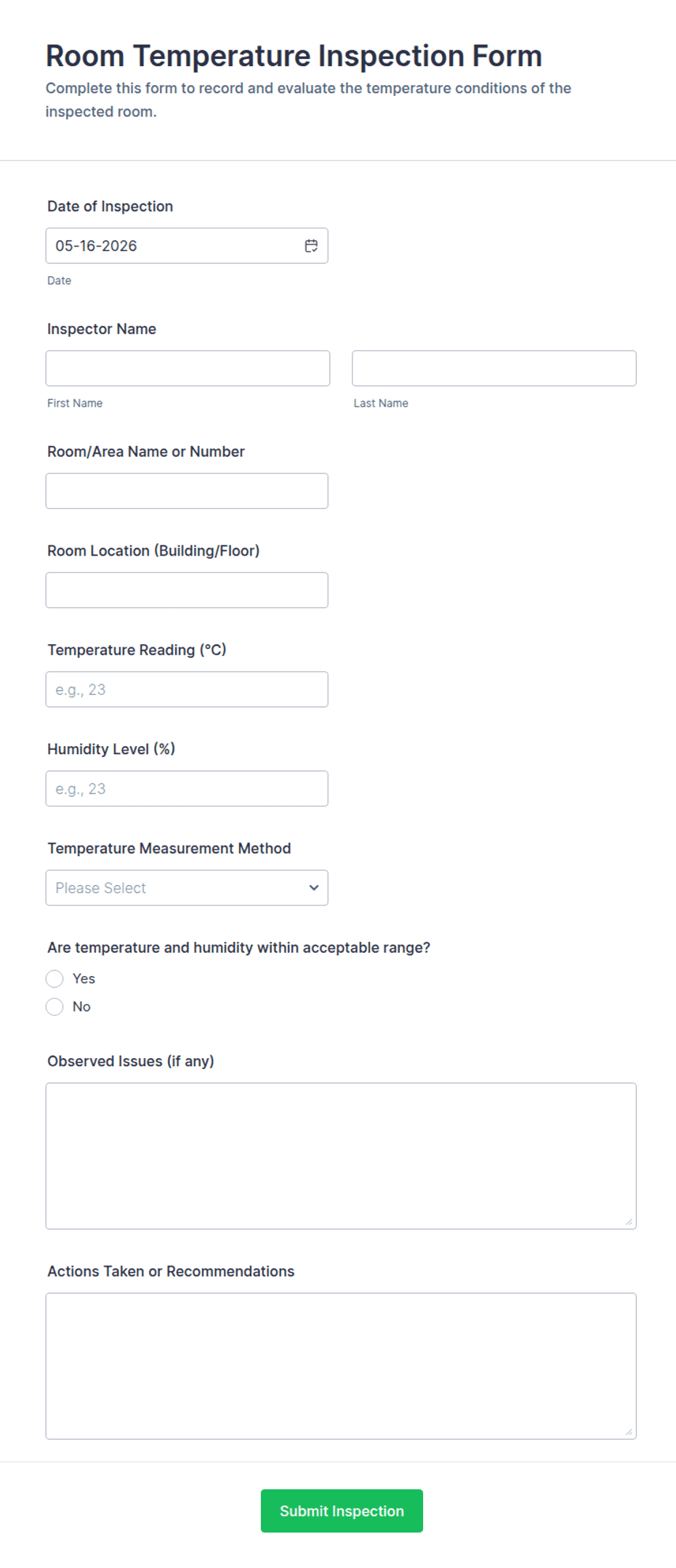Select the Yes radio button
This screenshot has width=676, height=1568.
[x=55, y=979]
